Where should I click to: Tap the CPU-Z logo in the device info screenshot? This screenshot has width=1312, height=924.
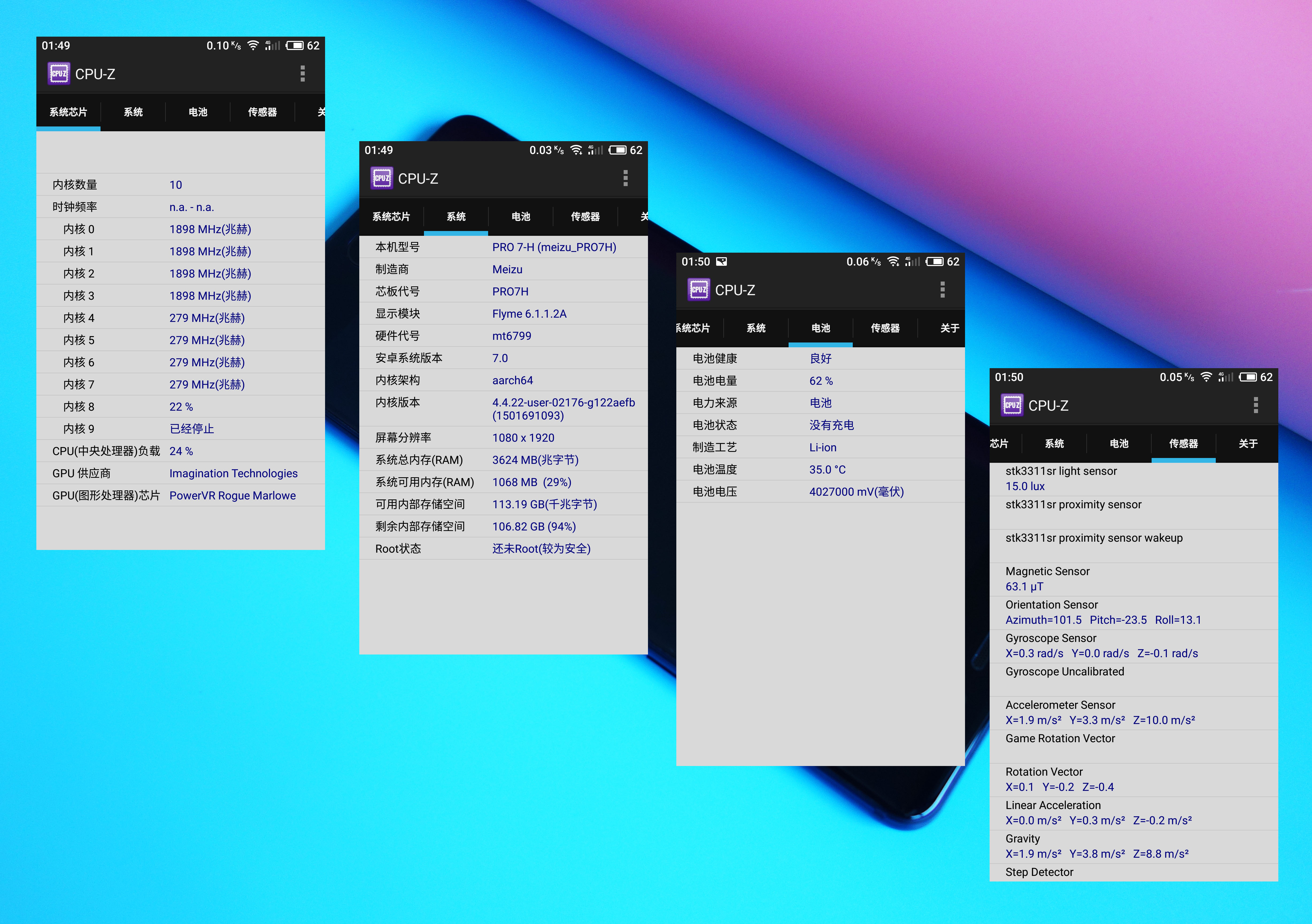(x=382, y=178)
